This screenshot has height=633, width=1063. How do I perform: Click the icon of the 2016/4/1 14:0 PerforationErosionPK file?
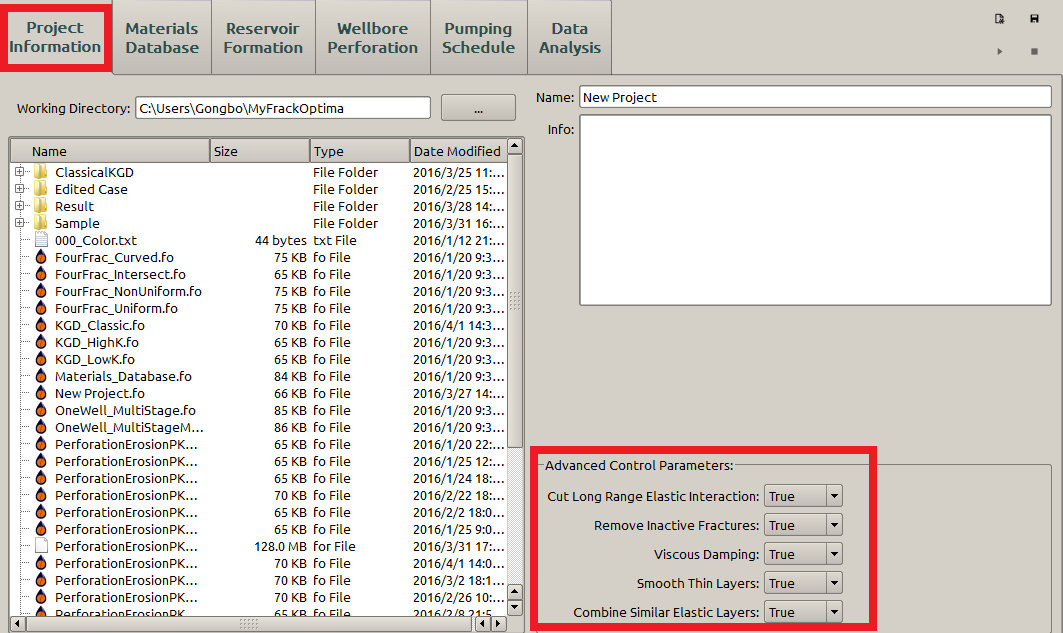click(41, 563)
